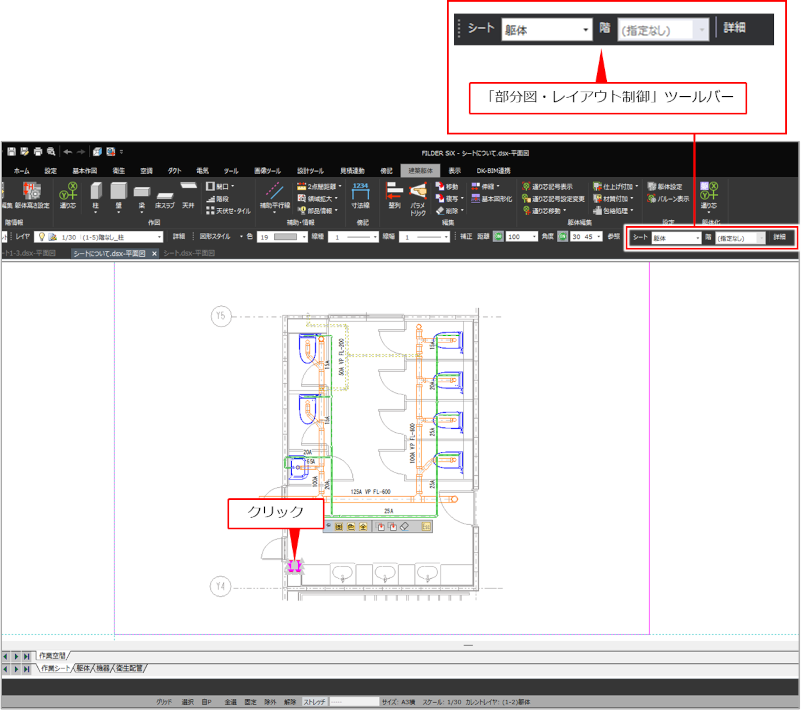Toggle the 距離 ON indicator button
This screenshot has height=710, width=803.
coord(497,237)
